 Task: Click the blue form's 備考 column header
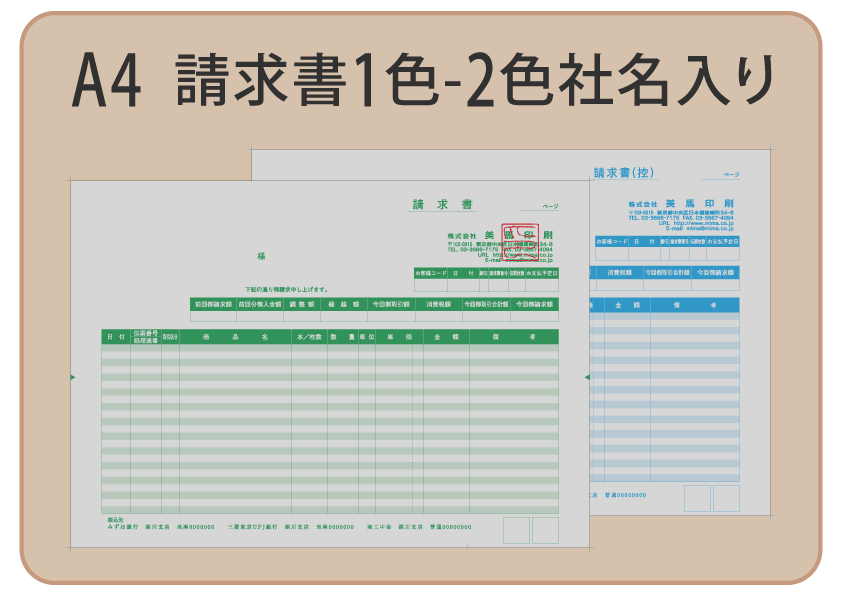coord(694,305)
